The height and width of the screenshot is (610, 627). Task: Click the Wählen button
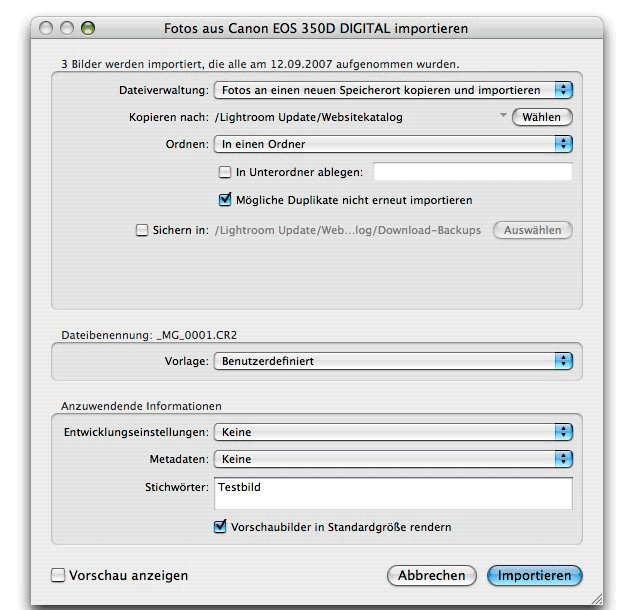tap(542, 117)
